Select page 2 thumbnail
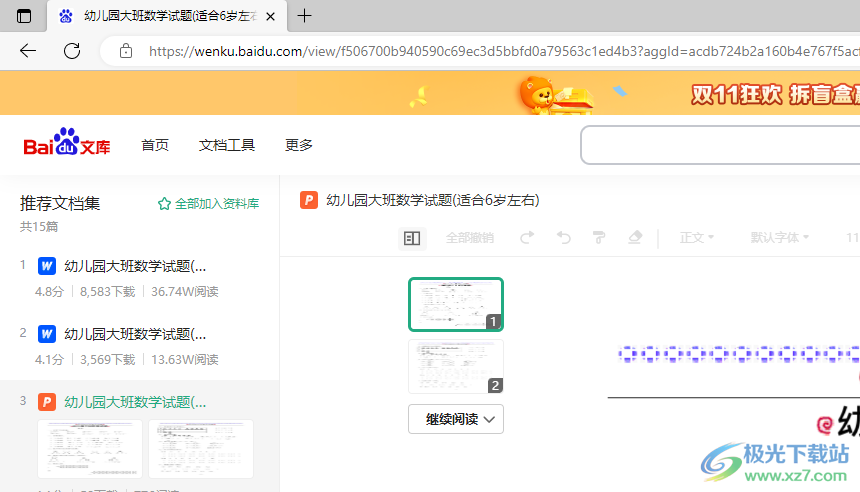860x492 pixels. [x=456, y=366]
